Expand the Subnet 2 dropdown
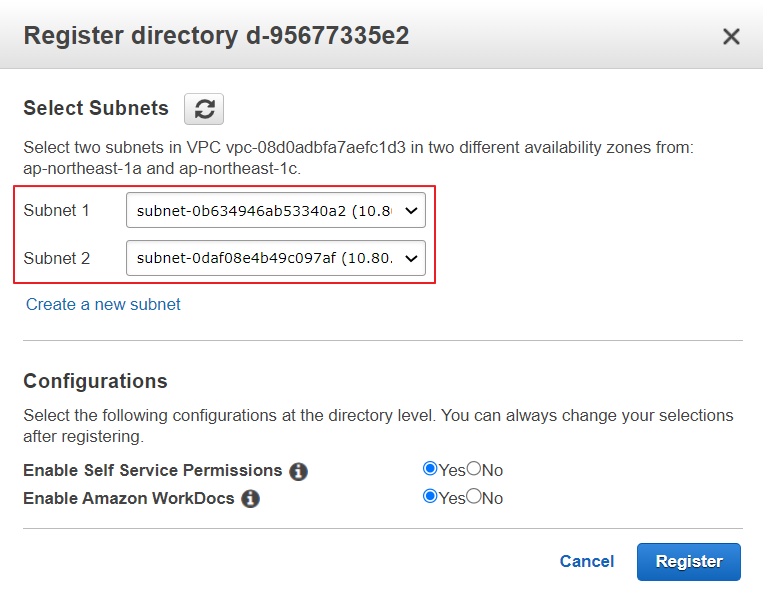This screenshot has width=763, height=595. point(275,258)
